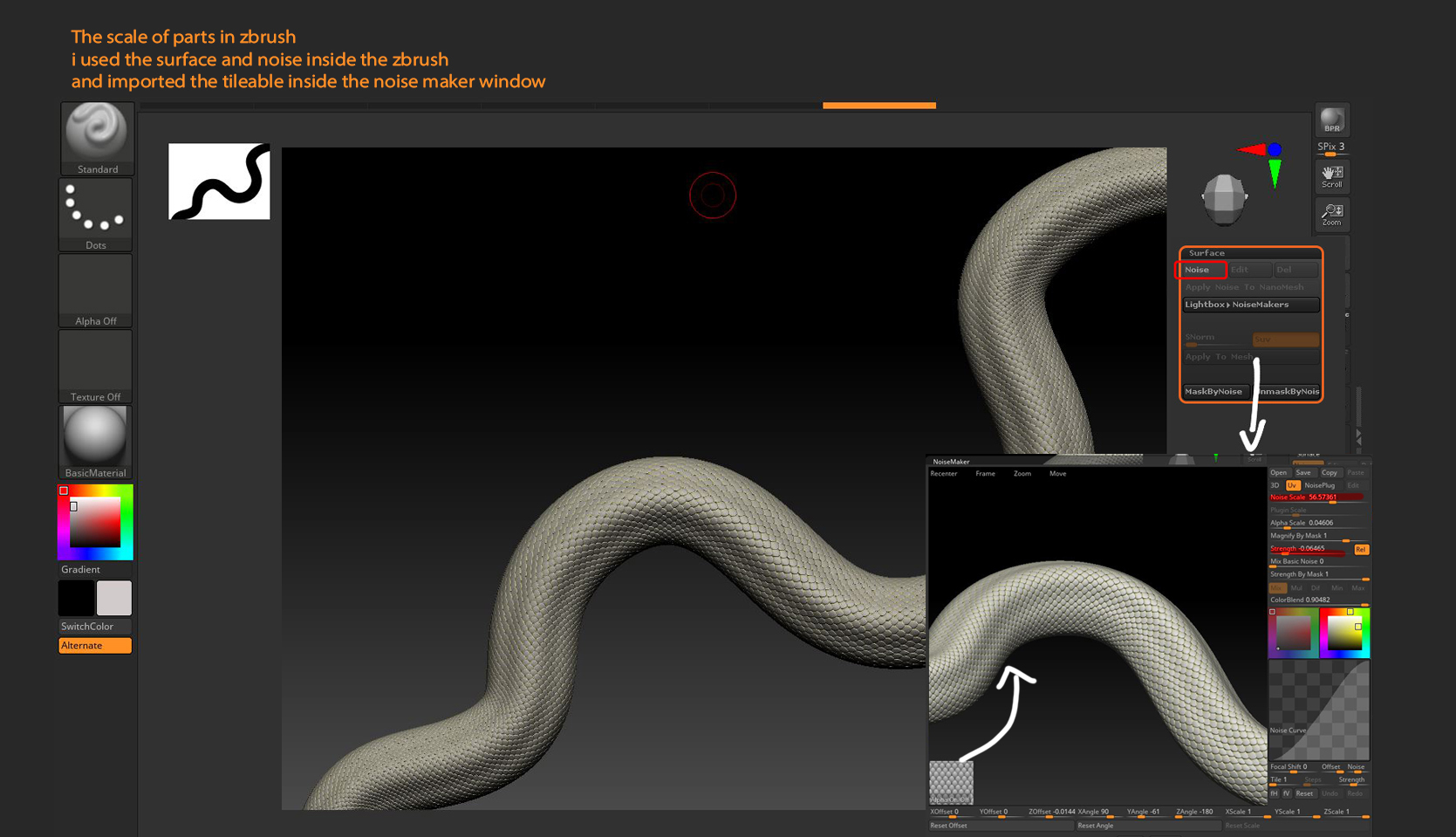Pick a color in the Gradient swatch
Viewport: 1456px width, 837px height.
click(95, 522)
